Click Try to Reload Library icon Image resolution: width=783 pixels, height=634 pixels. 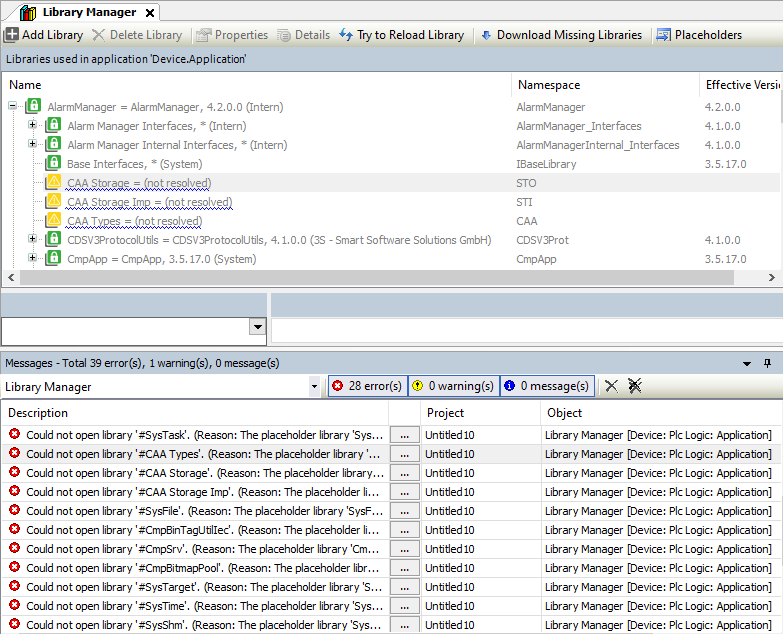[x=347, y=35]
